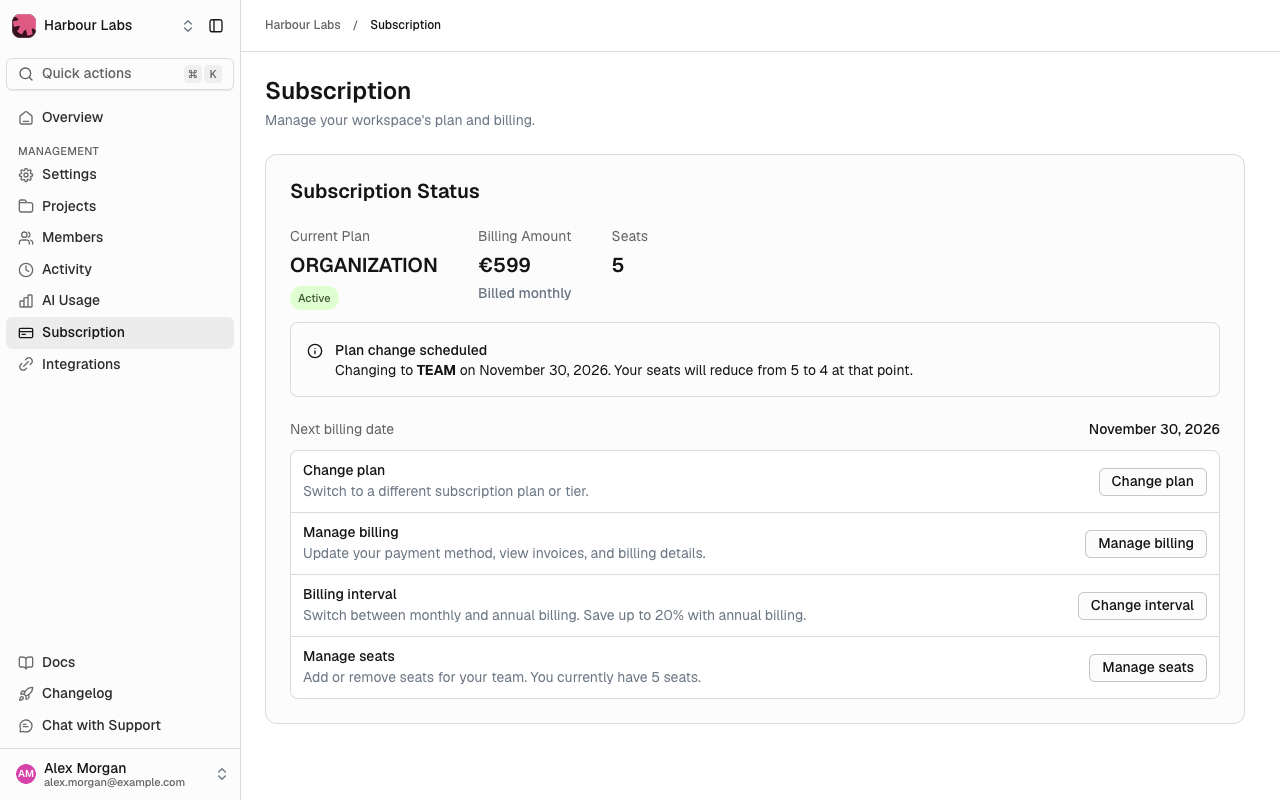Click the Quick actions search icon

tap(26, 74)
